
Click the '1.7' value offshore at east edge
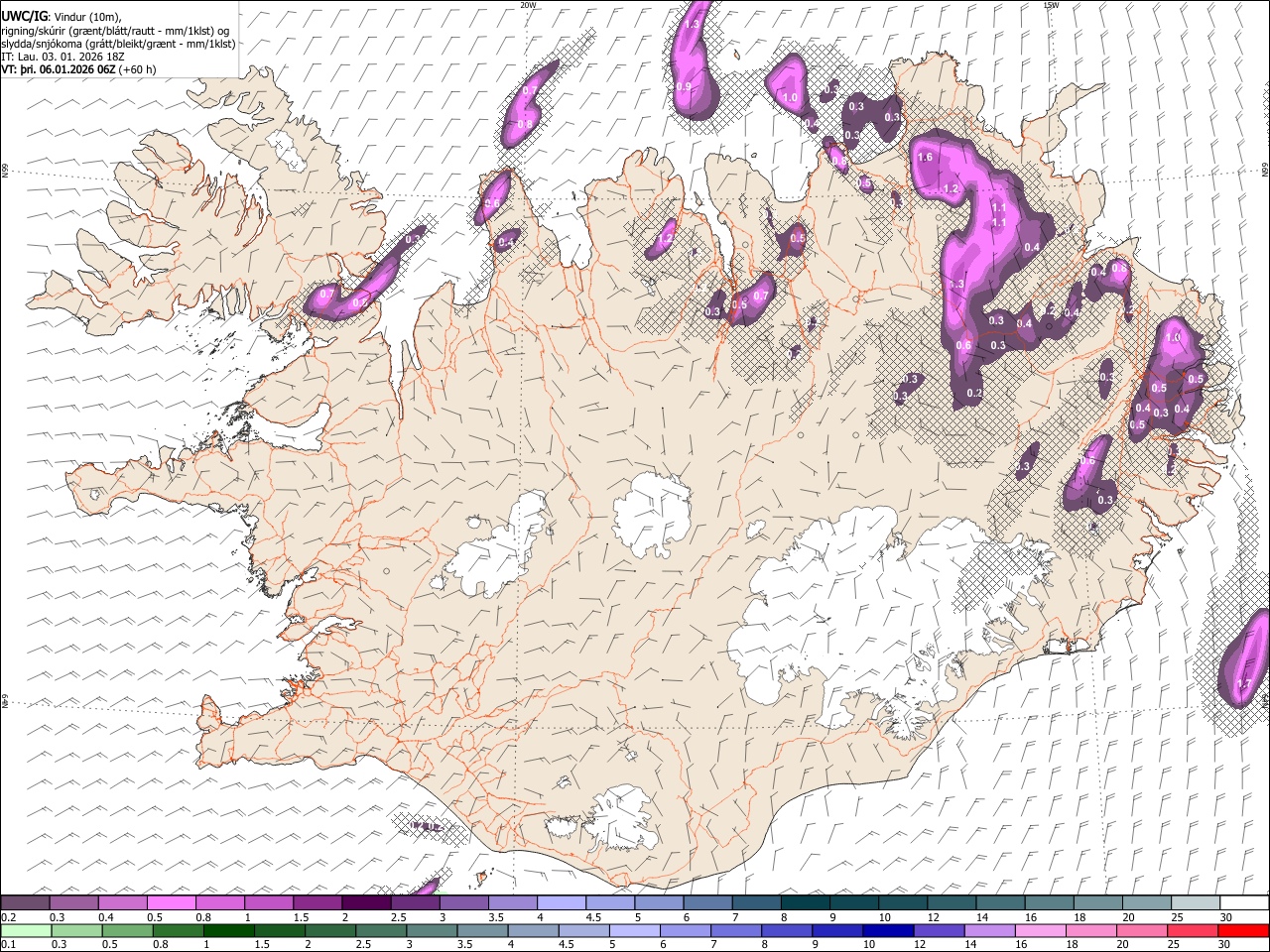click(1244, 684)
